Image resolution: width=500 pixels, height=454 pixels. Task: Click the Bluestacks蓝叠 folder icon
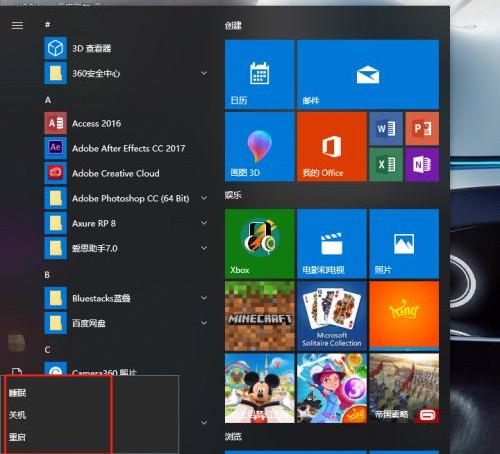(55, 298)
